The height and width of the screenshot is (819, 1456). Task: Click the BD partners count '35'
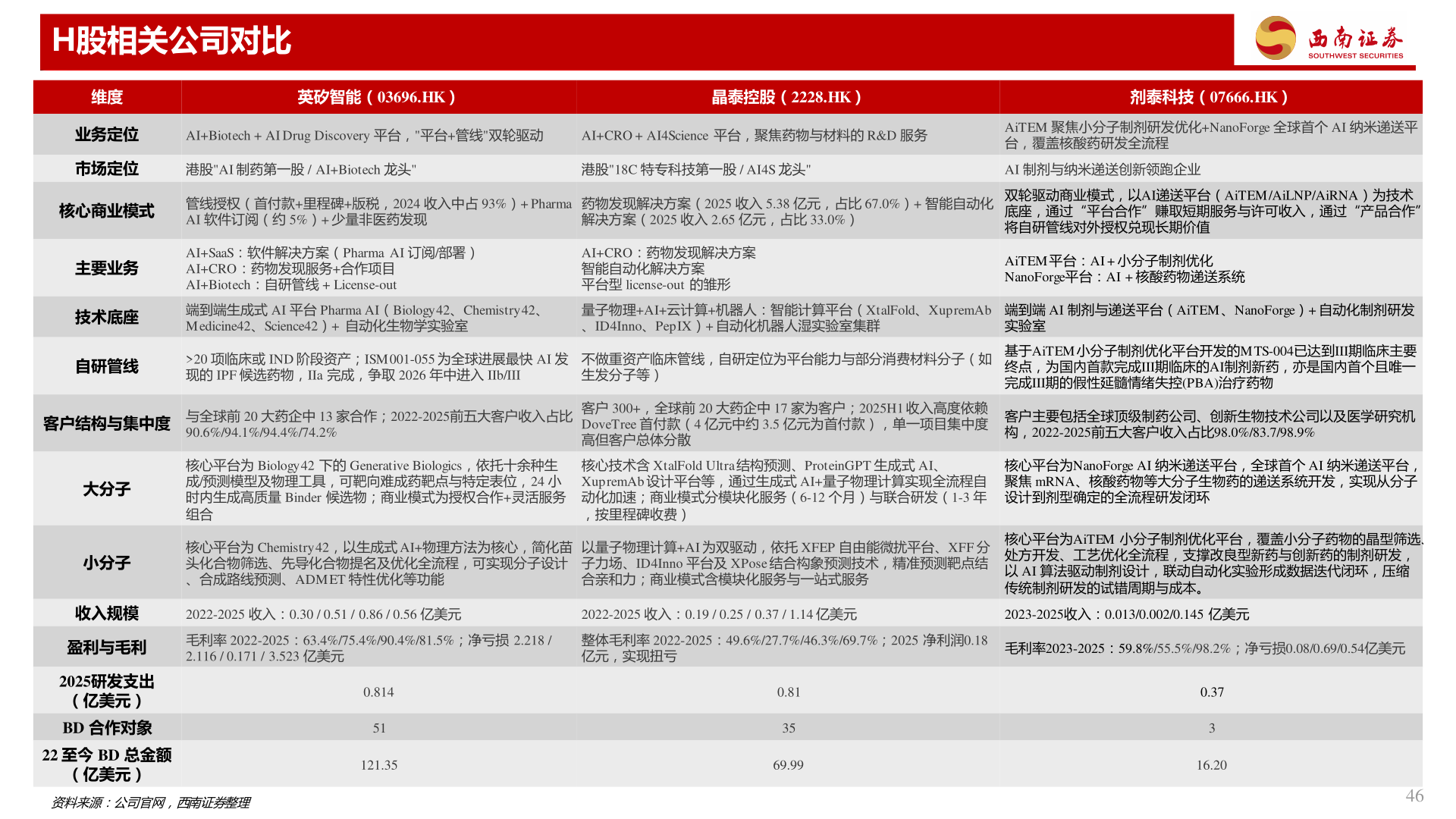789,728
